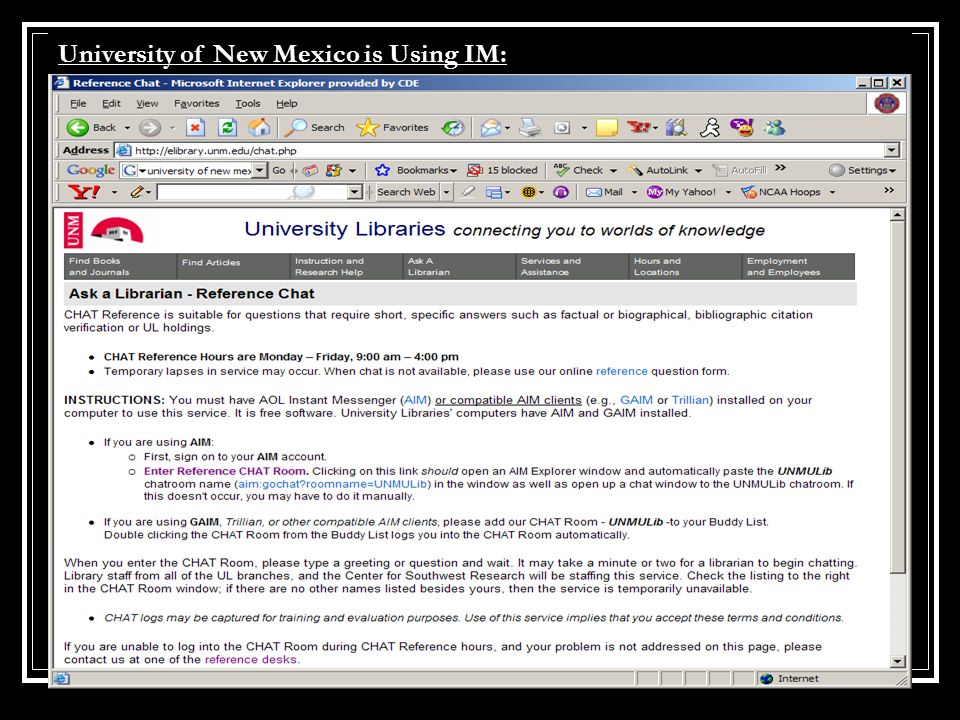Open the Search pane from the IE toolbar
960x720 pixels.
click(314, 127)
